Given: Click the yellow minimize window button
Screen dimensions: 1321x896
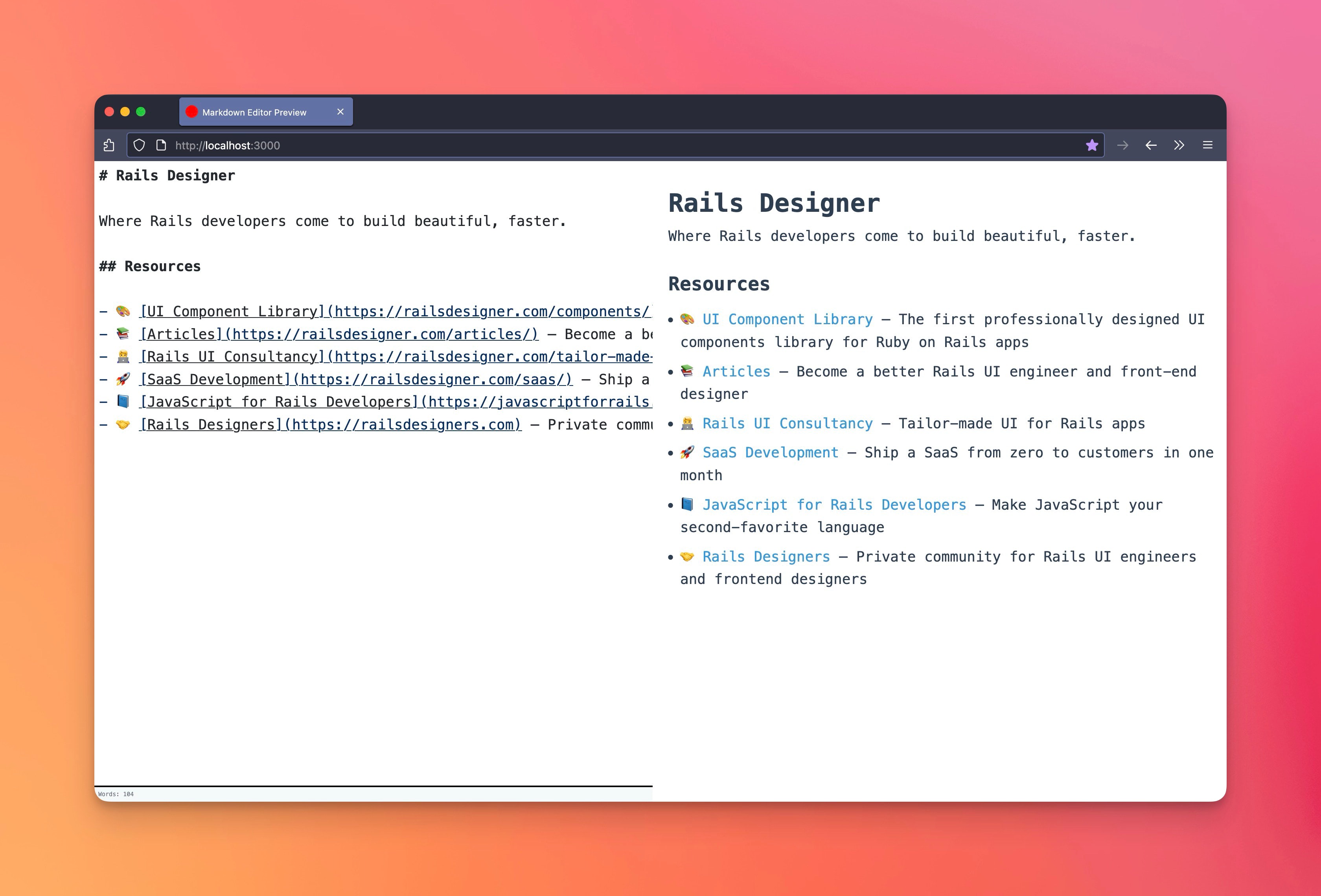Looking at the screenshot, I should (125, 112).
